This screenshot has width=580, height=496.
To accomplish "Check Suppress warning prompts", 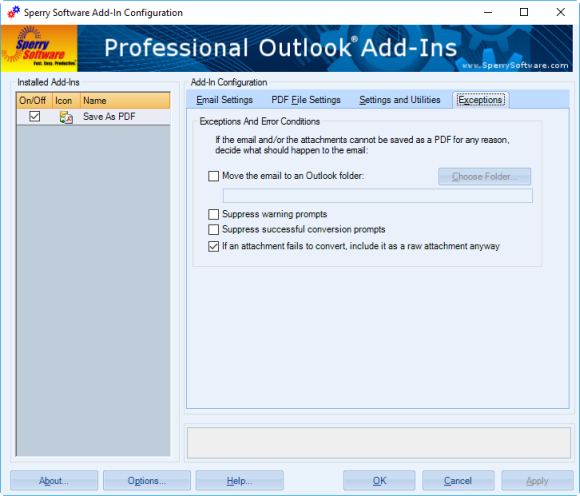I will [213, 215].
